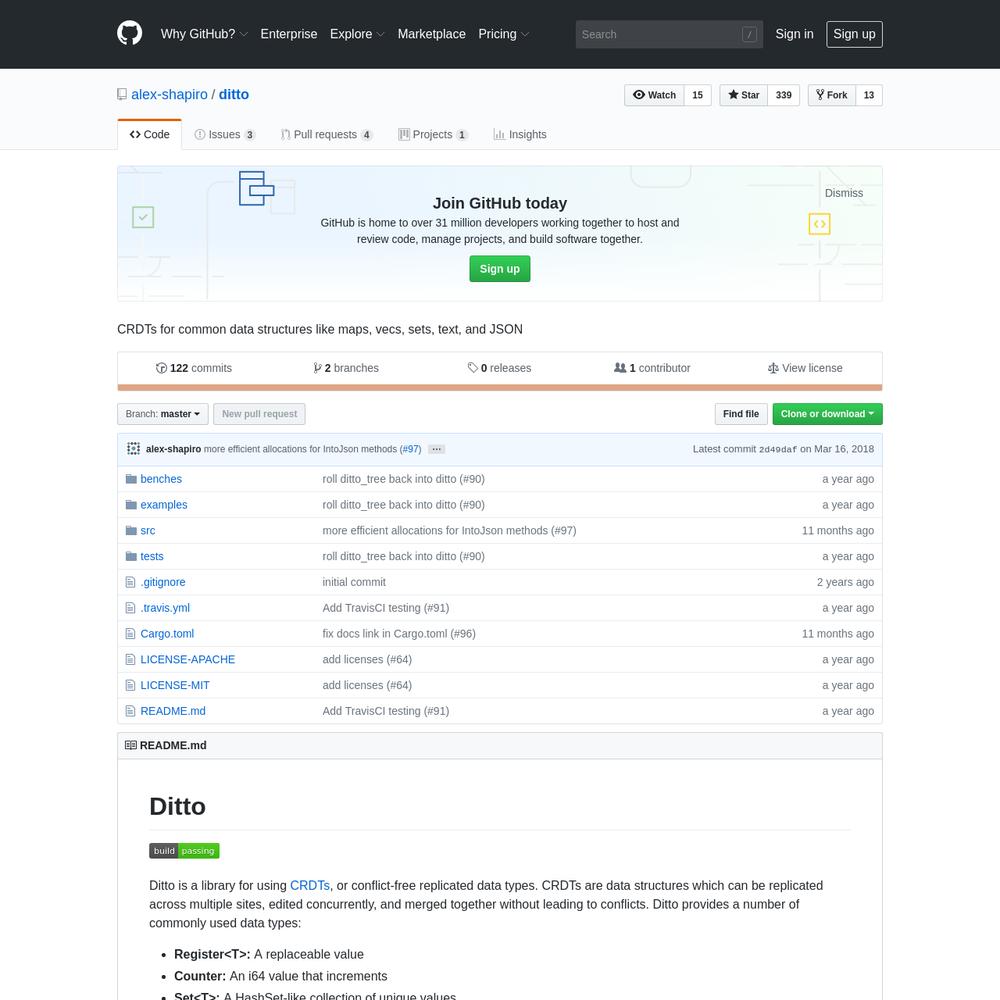Switch to the Code tab
The height and width of the screenshot is (1000, 1000).
[x=149, y=135]
